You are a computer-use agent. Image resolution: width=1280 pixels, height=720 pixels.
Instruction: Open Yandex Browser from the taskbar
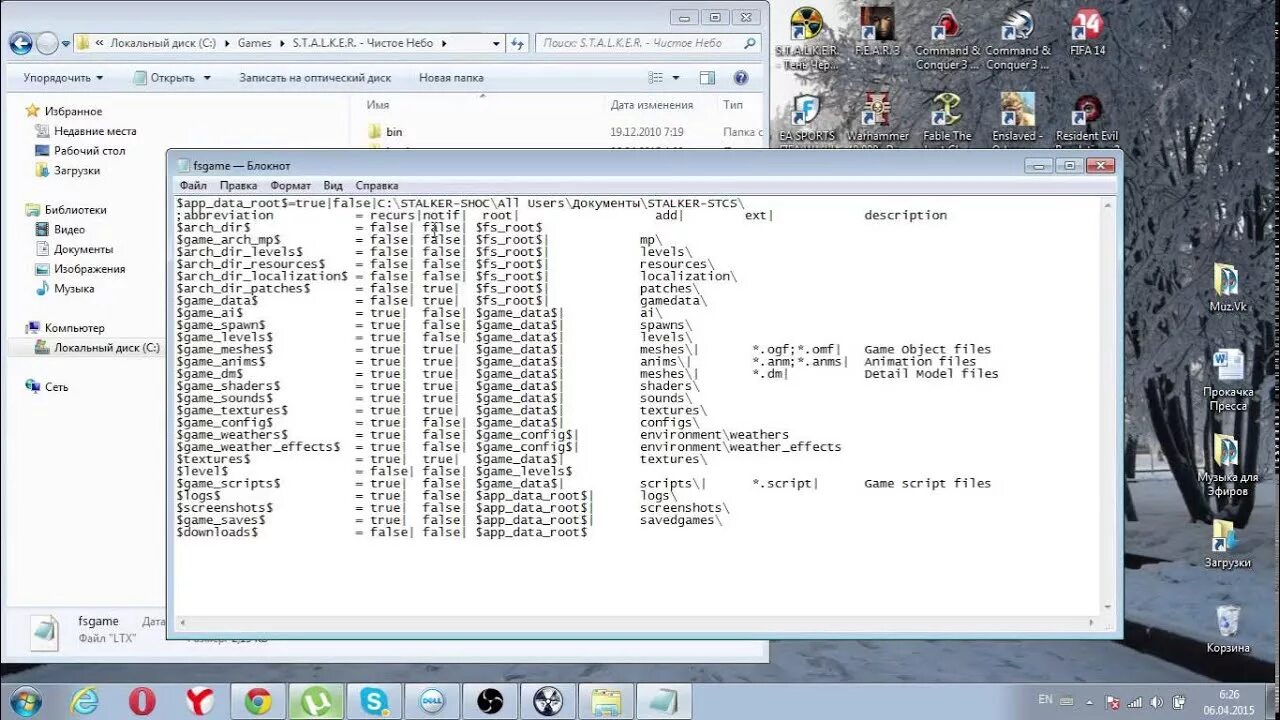(200, 701)
